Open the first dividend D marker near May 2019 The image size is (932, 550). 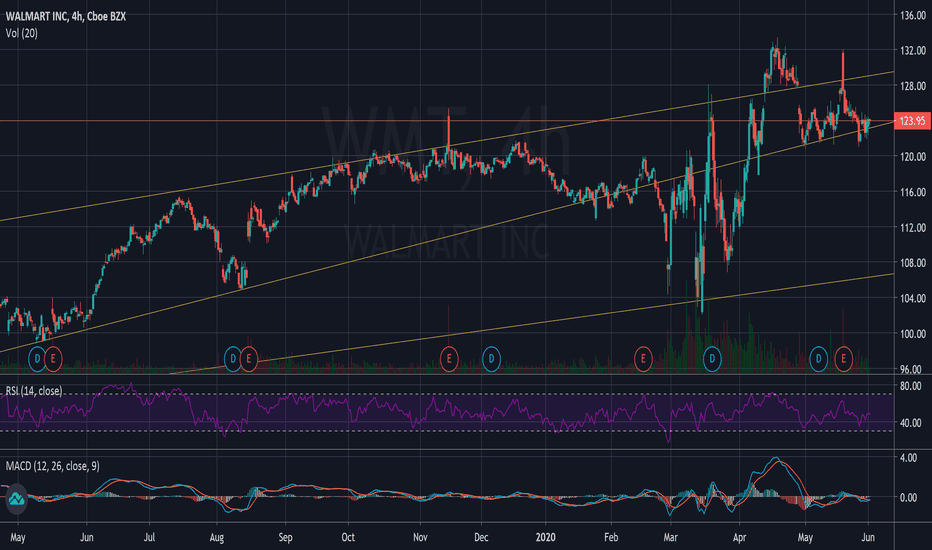click(37, 359)
